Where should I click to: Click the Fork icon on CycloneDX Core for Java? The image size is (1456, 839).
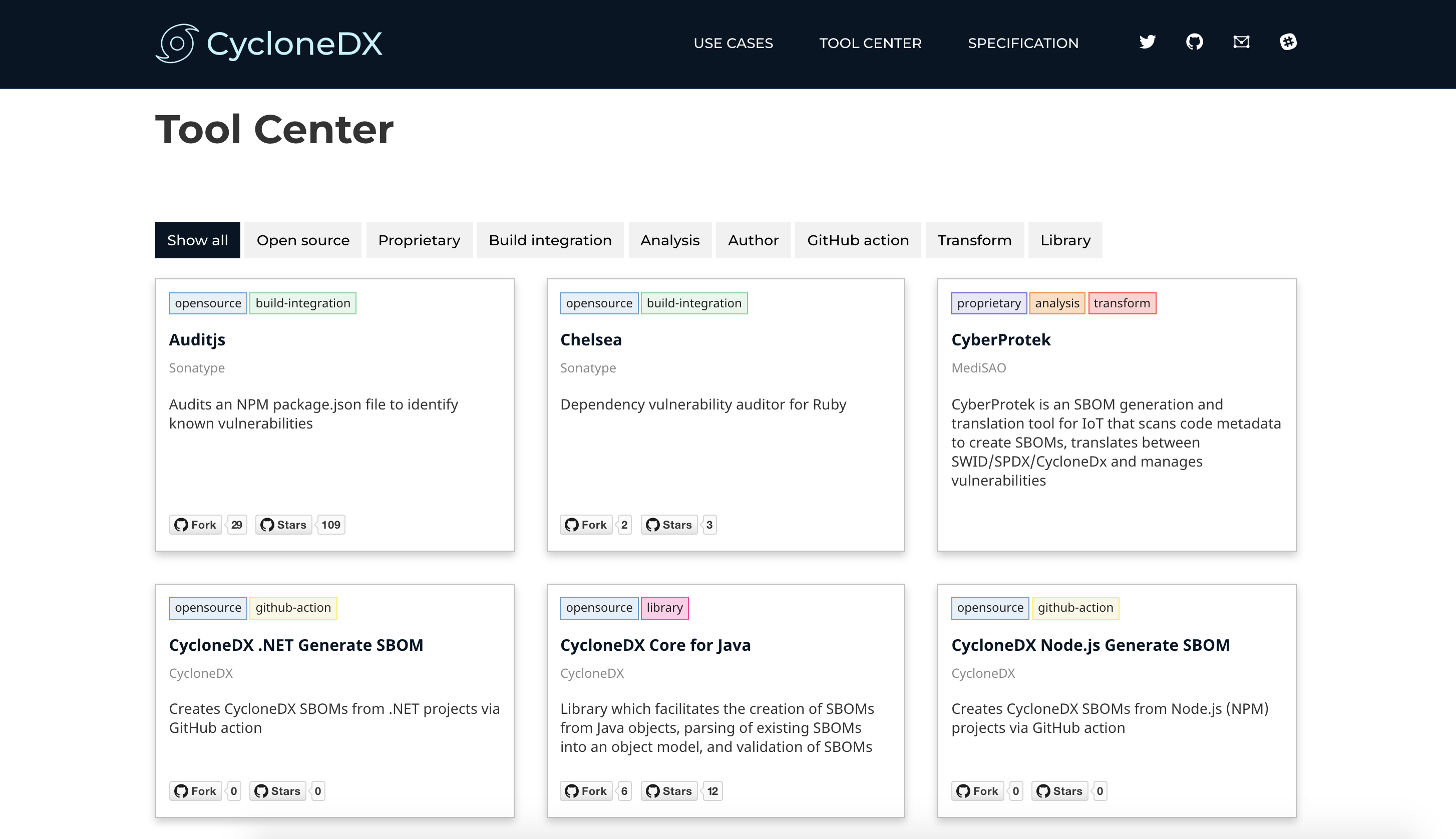coord(572,790)
